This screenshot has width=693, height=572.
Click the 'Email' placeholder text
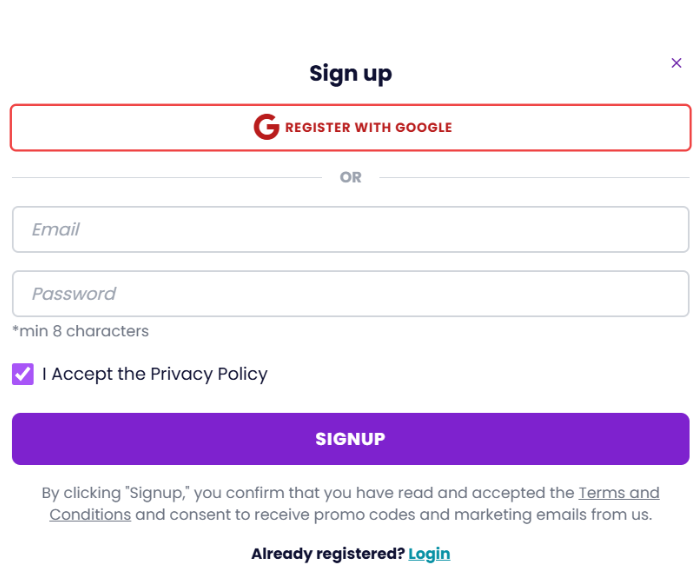[56, 229]
